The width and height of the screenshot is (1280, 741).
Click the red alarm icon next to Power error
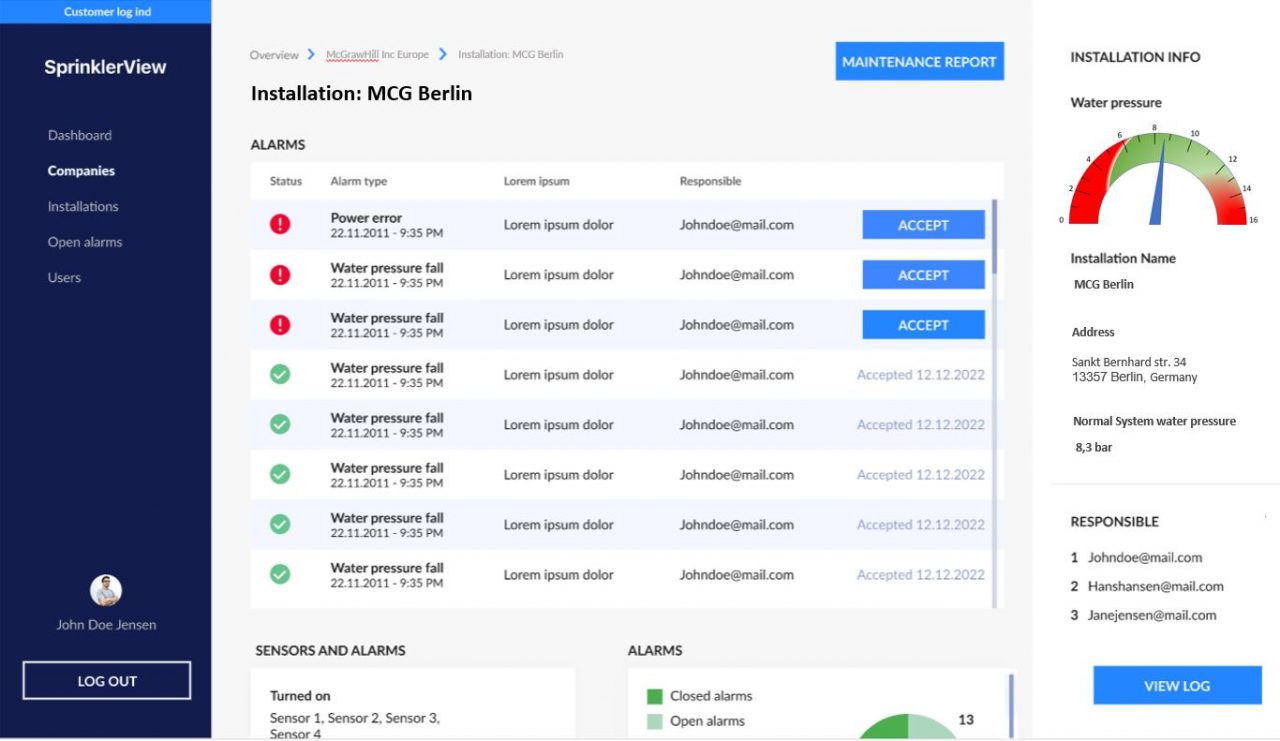[279, 224]
